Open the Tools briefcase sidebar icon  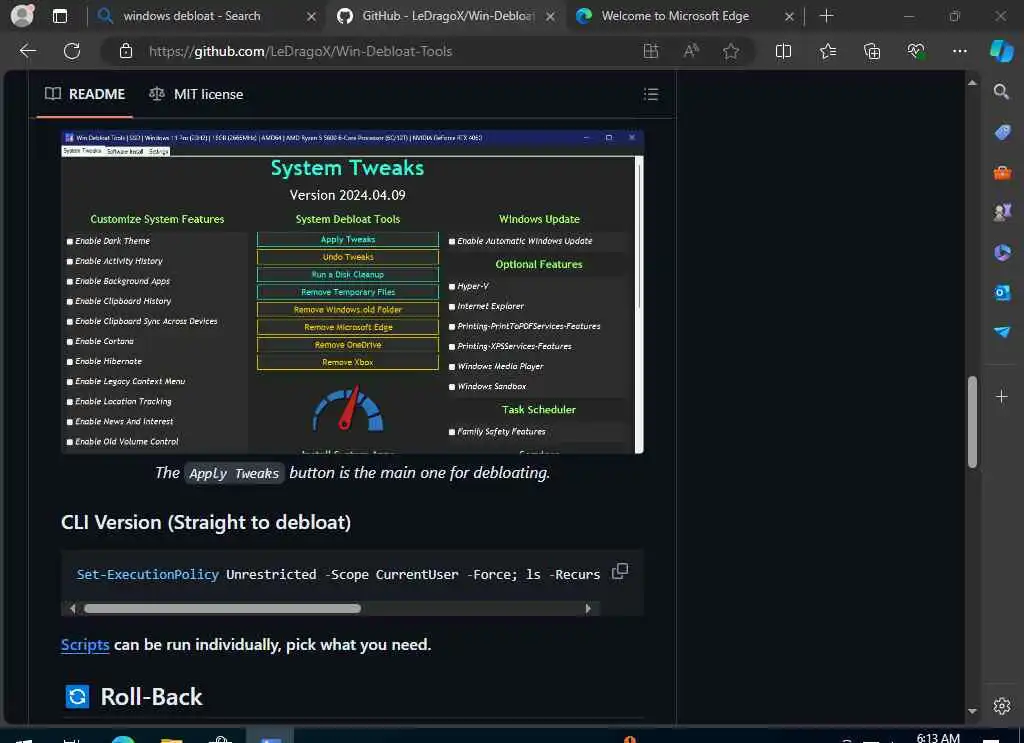tap(1002, 172)
